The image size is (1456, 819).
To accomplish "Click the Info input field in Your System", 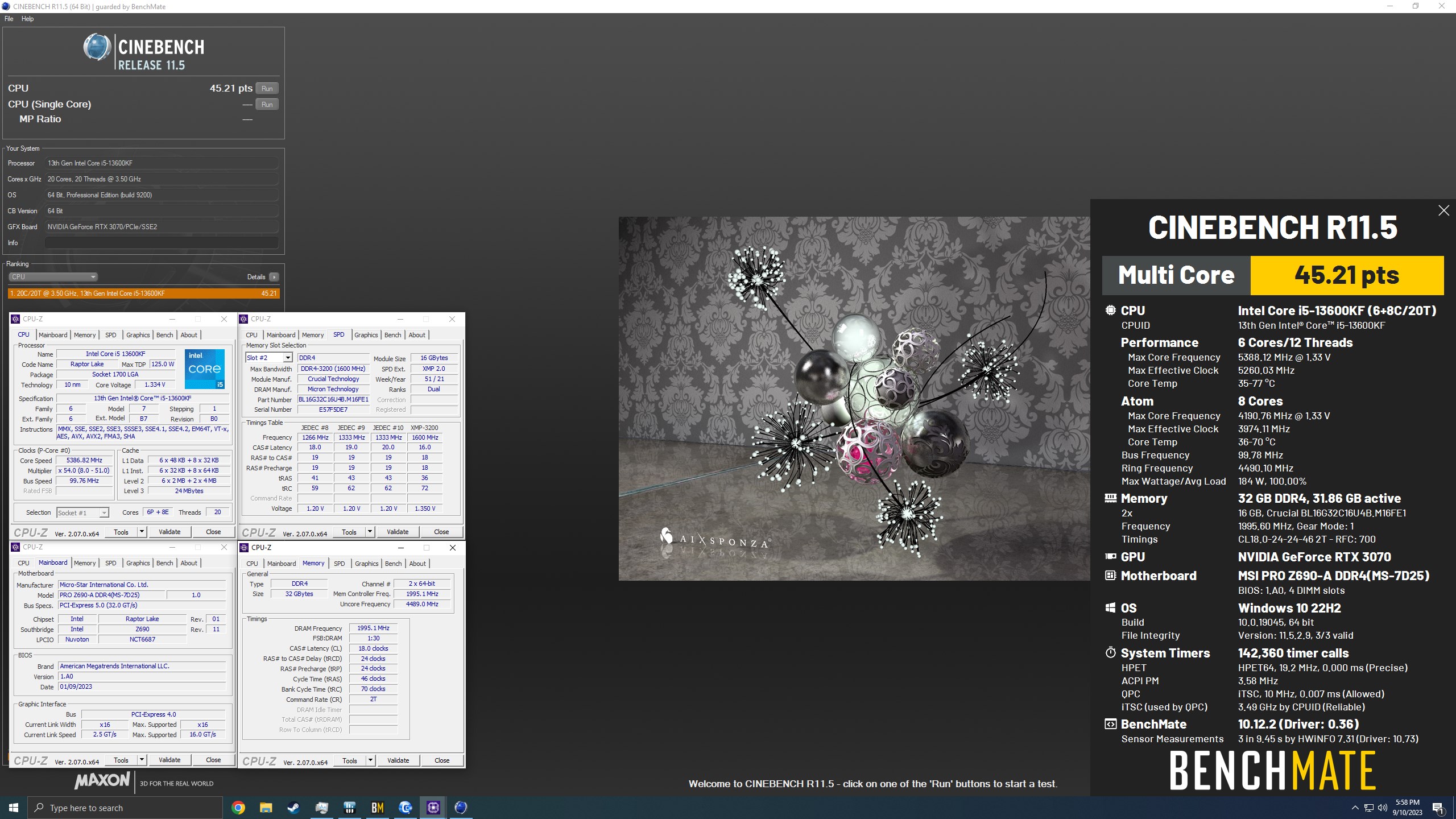I will [162, 243].
